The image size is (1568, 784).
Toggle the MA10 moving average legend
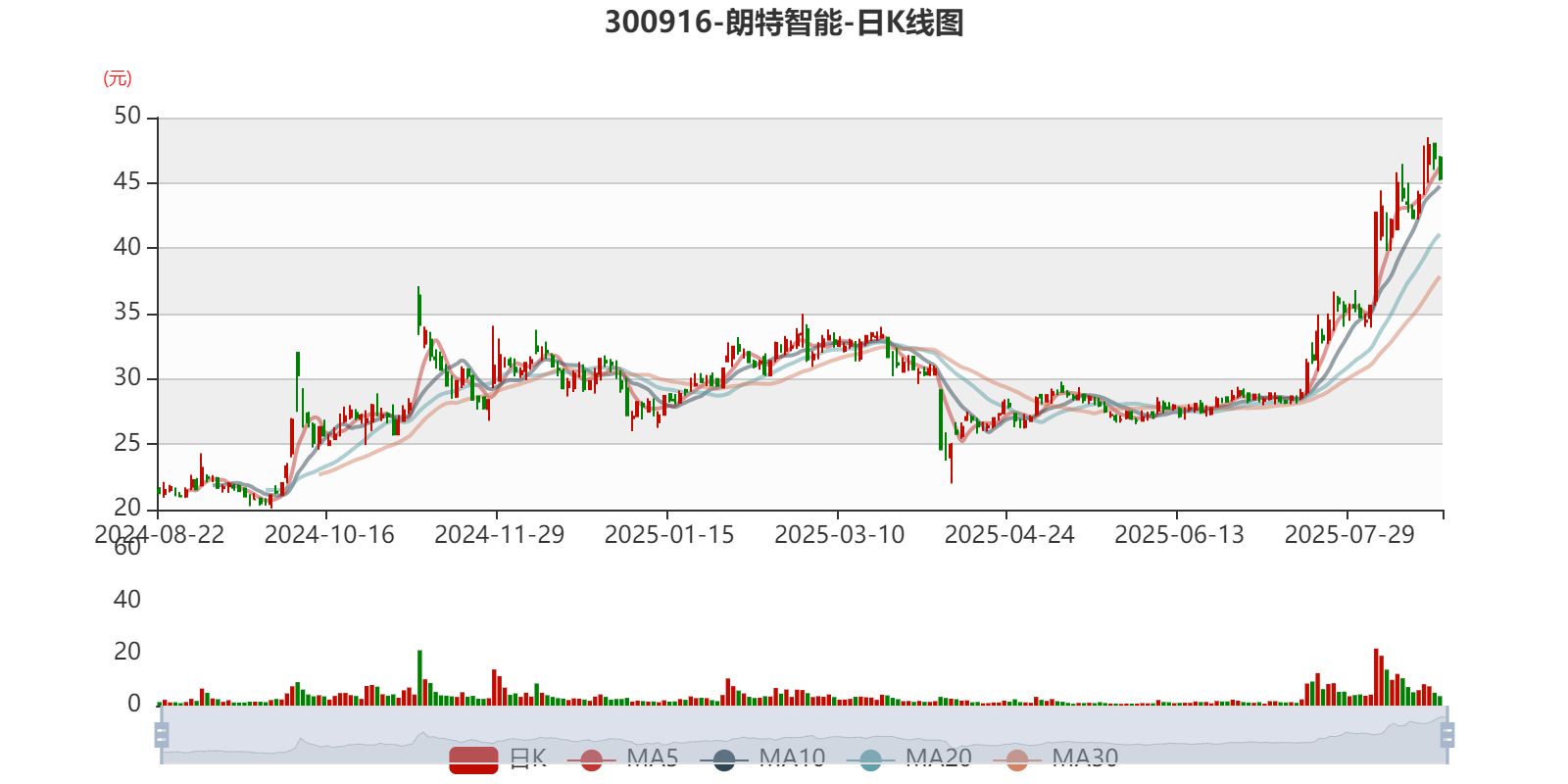[x=762, y=759]
